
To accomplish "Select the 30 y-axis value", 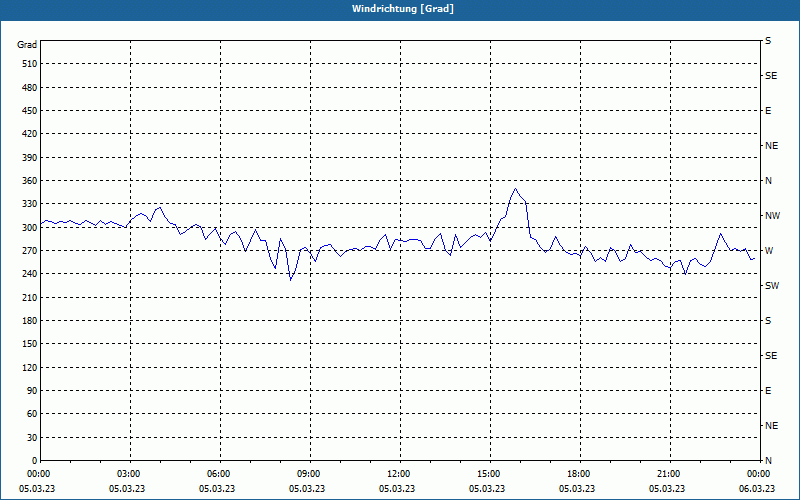I will pos(32,437).
